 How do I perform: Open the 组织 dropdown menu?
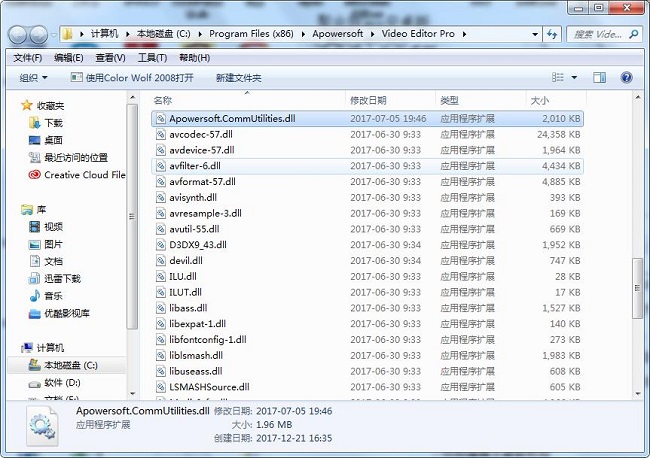click(x=33, y=78)
